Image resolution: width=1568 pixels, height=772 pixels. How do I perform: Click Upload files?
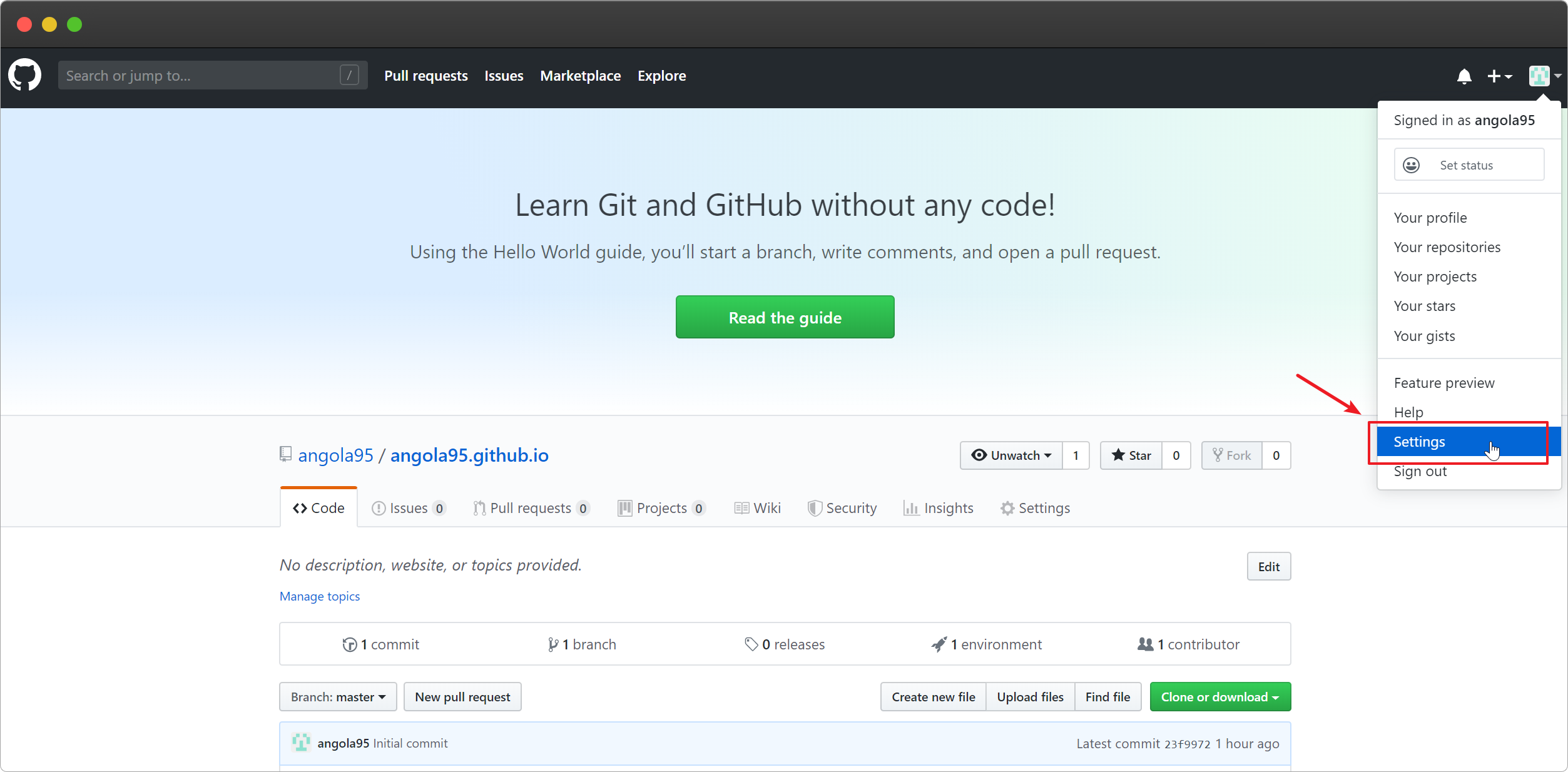click(x=1031, y=696)
